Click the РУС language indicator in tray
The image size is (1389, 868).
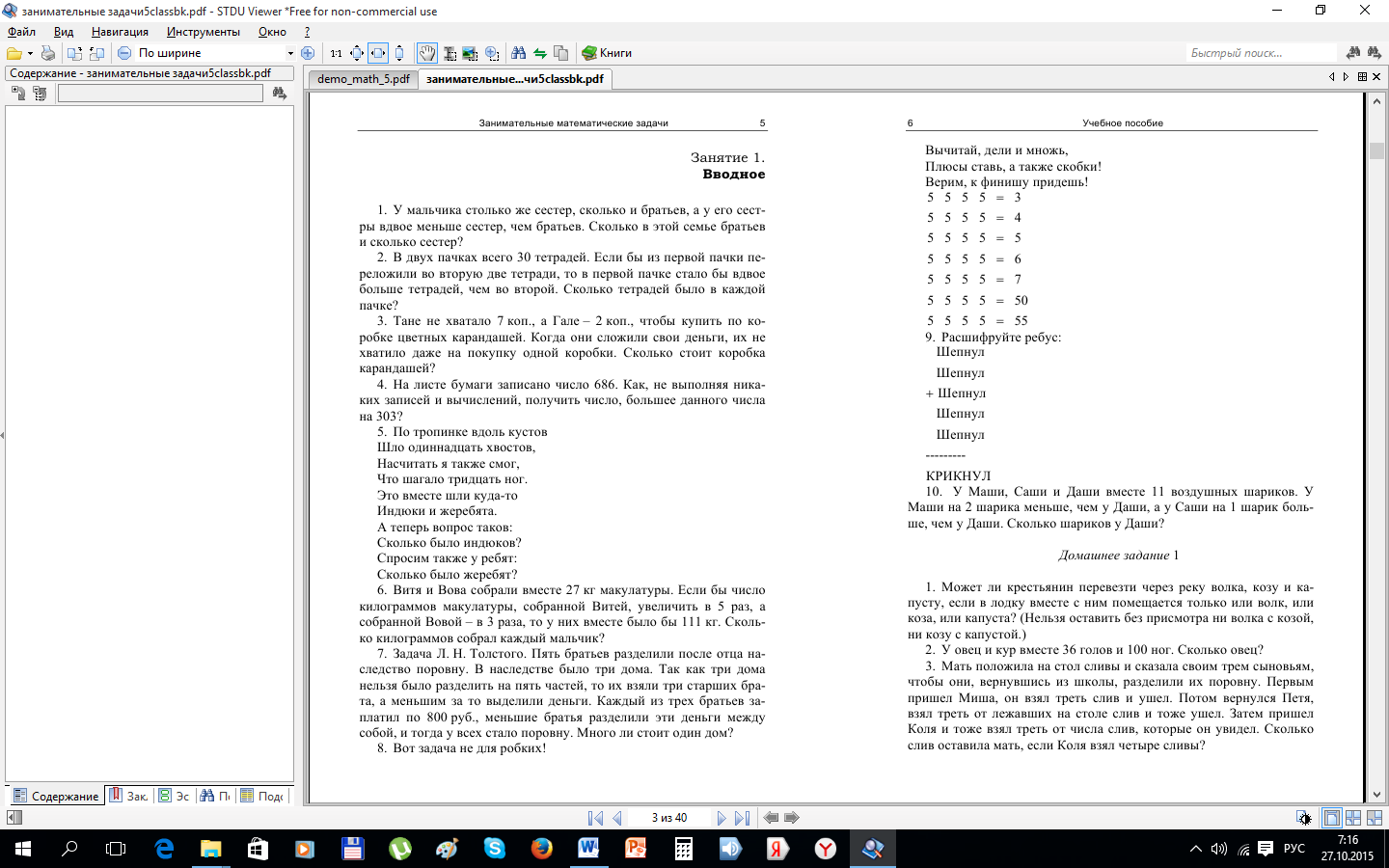coord(1294,849)
